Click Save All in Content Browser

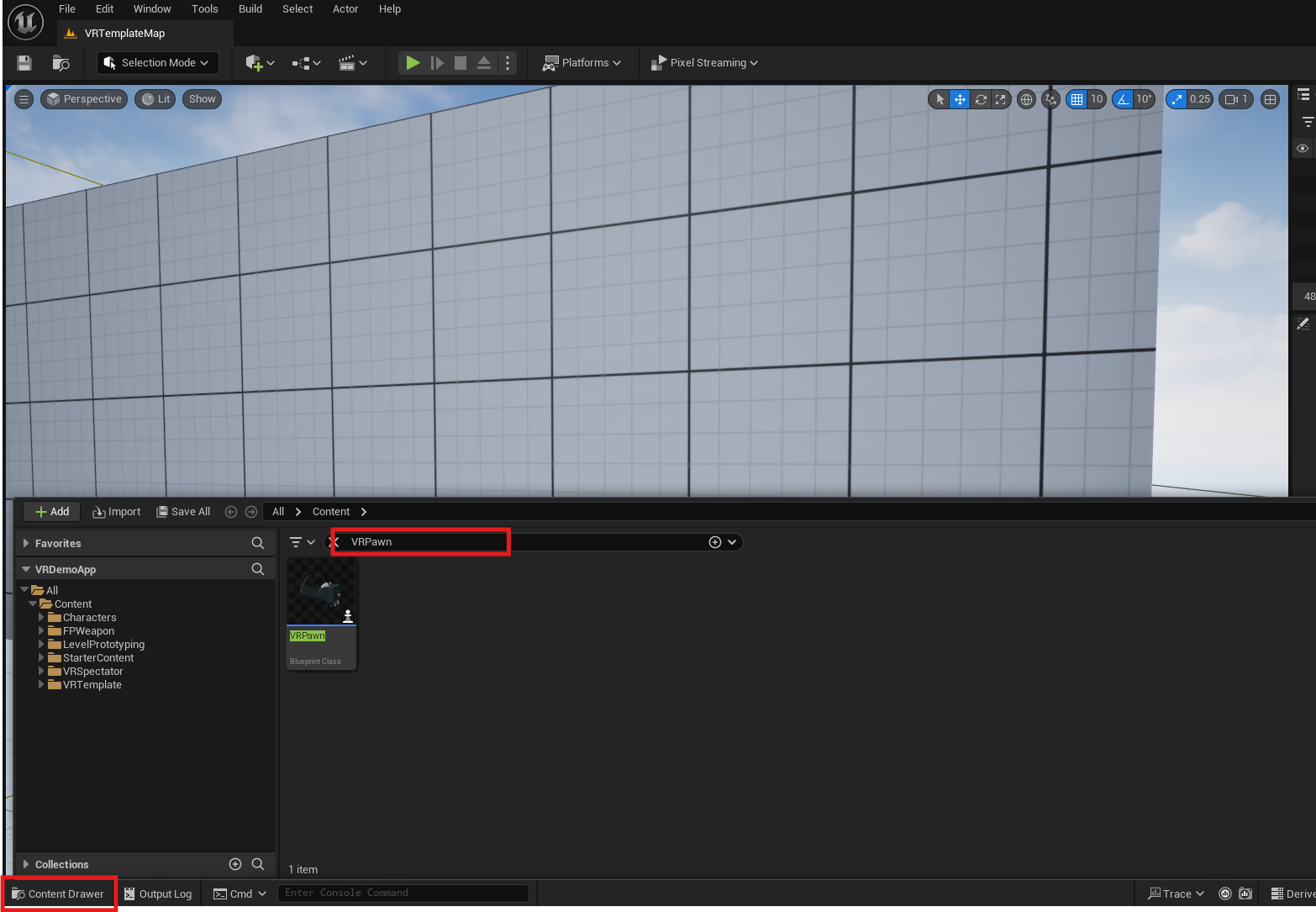183,512
